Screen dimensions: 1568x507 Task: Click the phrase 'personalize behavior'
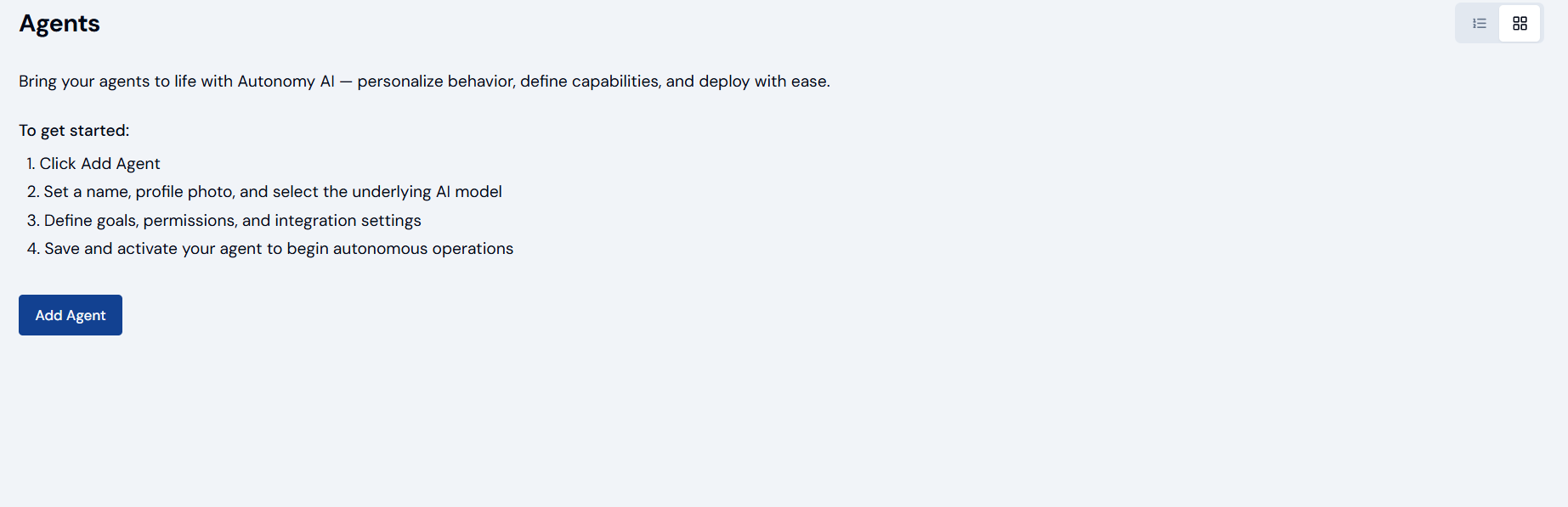(435, 82)
